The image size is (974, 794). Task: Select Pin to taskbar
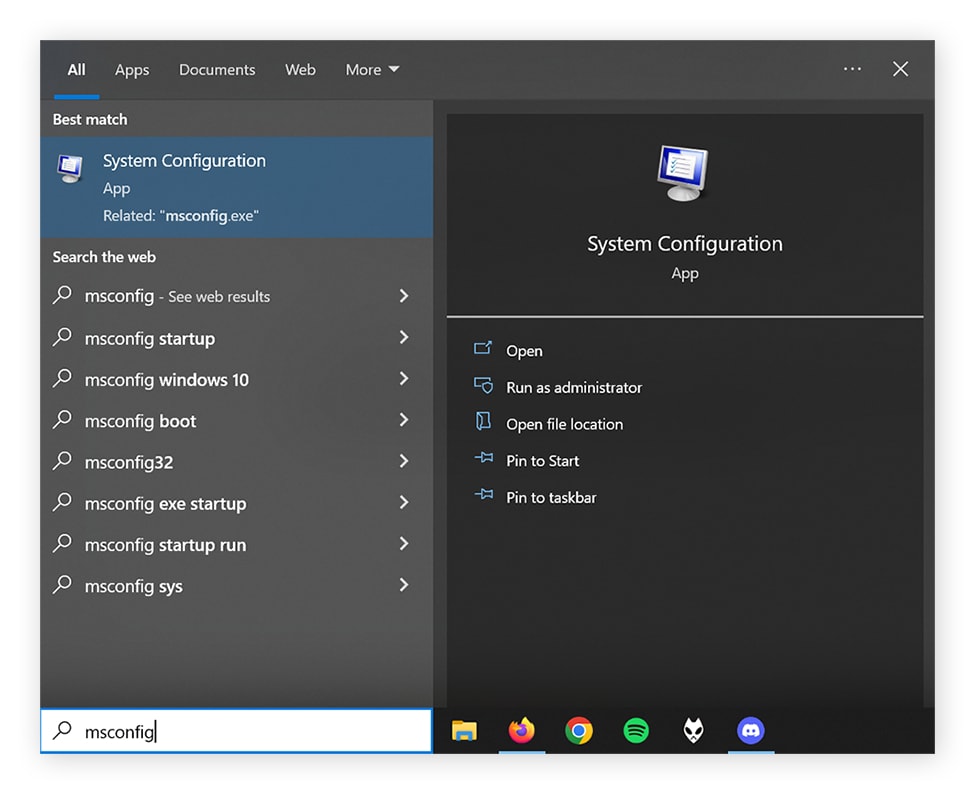coord(551,498)
